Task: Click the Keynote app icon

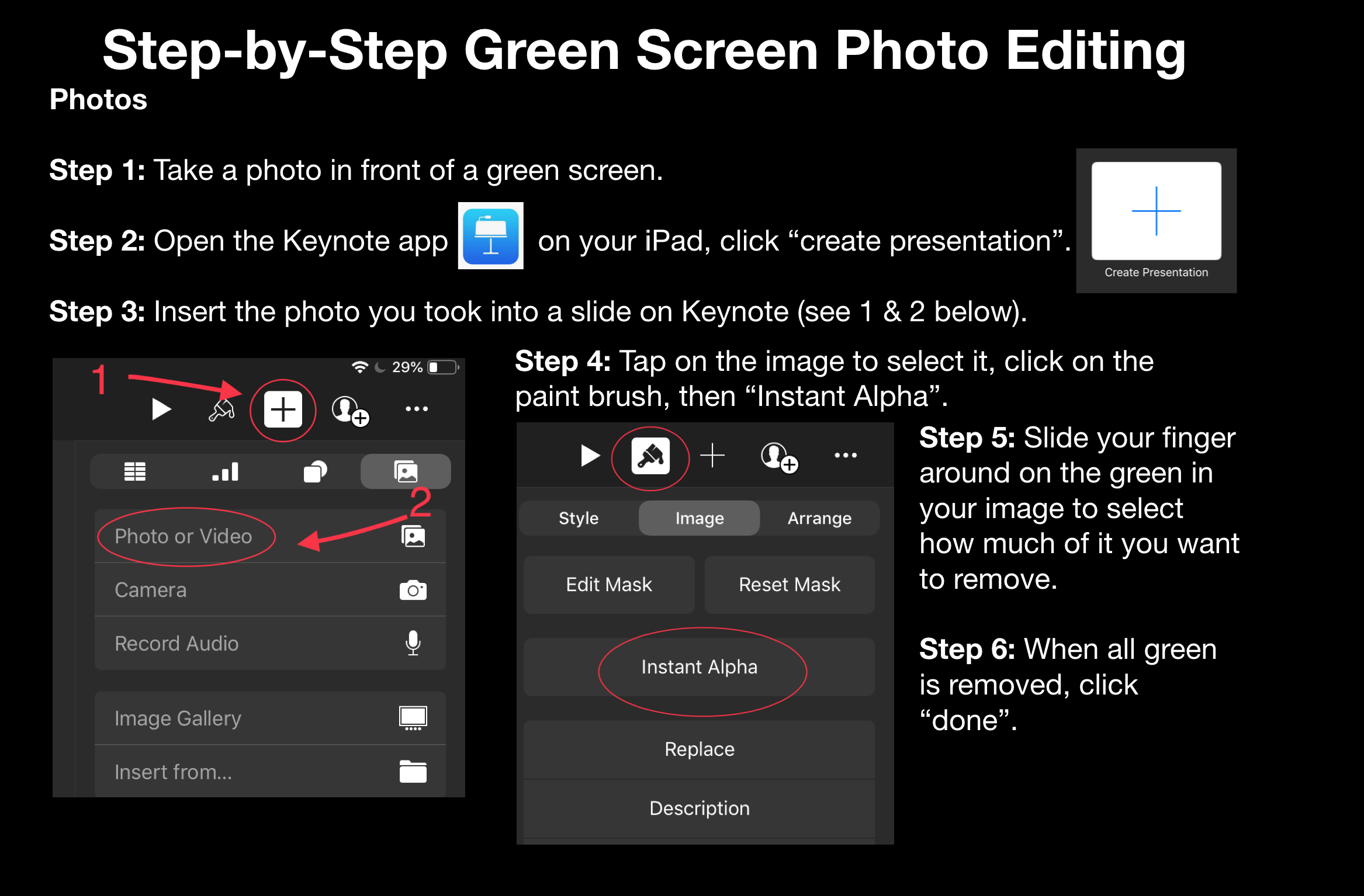Action: pos(490,237)
